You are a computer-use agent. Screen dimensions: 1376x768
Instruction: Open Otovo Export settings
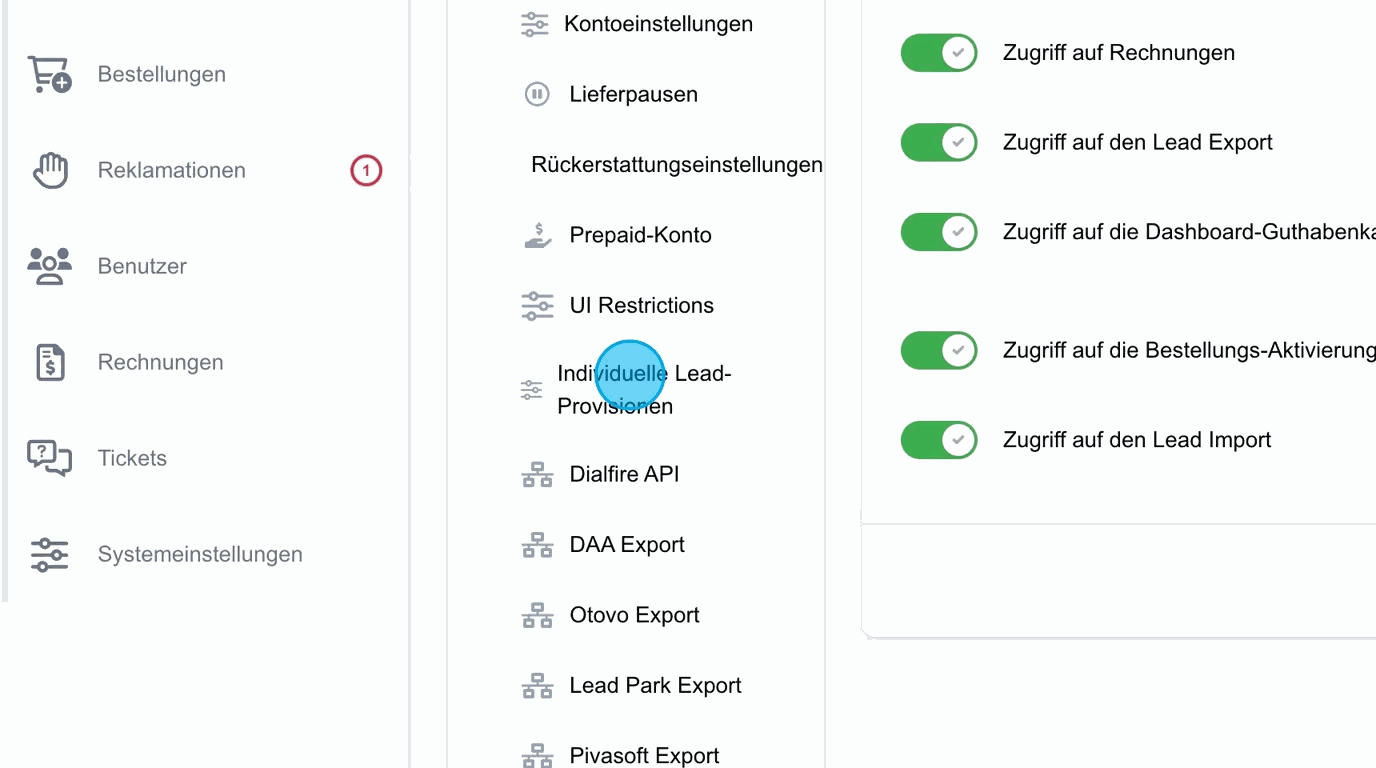635,615
